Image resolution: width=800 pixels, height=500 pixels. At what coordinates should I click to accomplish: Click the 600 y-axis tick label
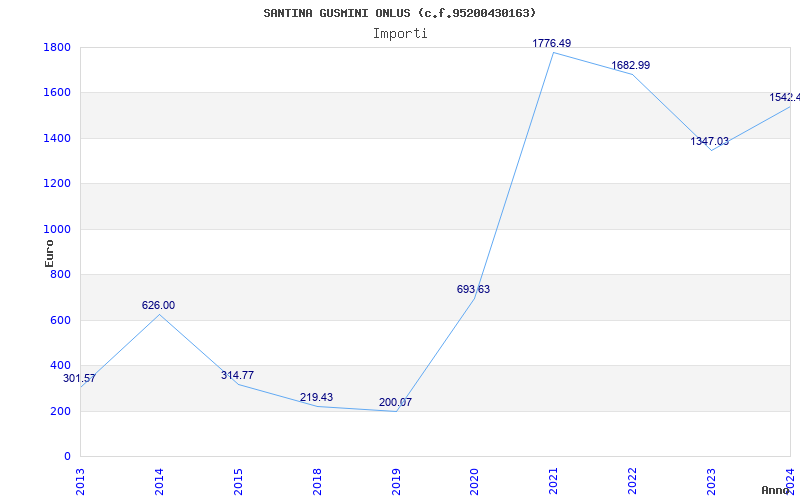60,320
